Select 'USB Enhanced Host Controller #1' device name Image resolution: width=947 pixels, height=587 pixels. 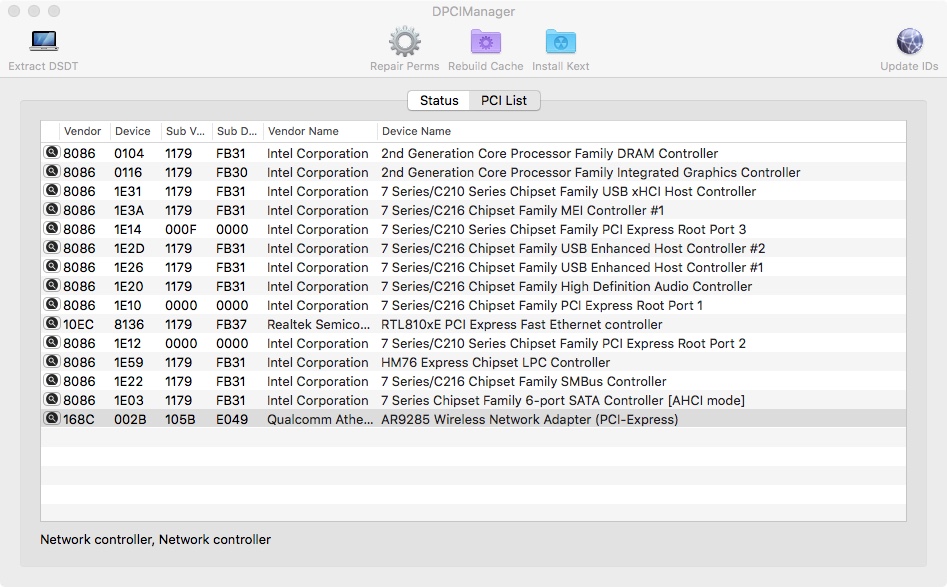[x=572, y=268]
